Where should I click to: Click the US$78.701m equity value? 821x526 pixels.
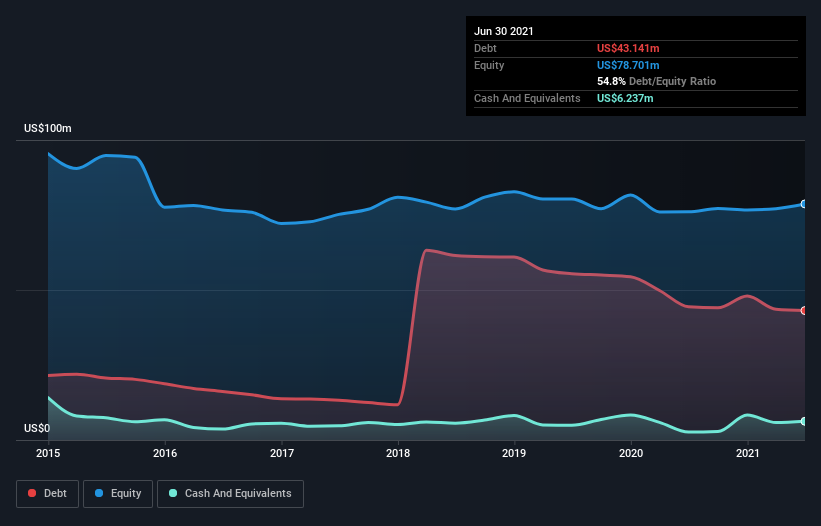628,65
